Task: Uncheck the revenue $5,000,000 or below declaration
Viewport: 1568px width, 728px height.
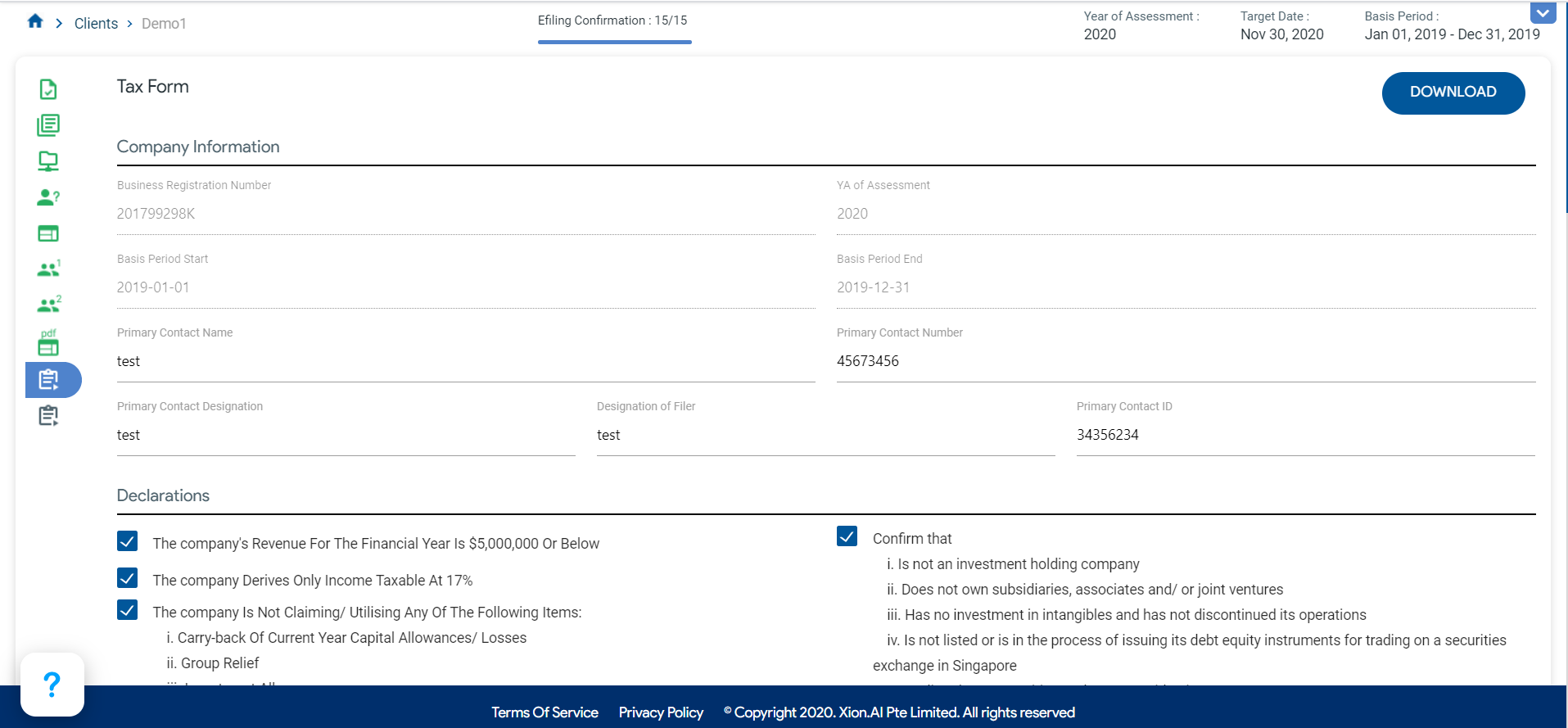Action: (x=128, y=541)
